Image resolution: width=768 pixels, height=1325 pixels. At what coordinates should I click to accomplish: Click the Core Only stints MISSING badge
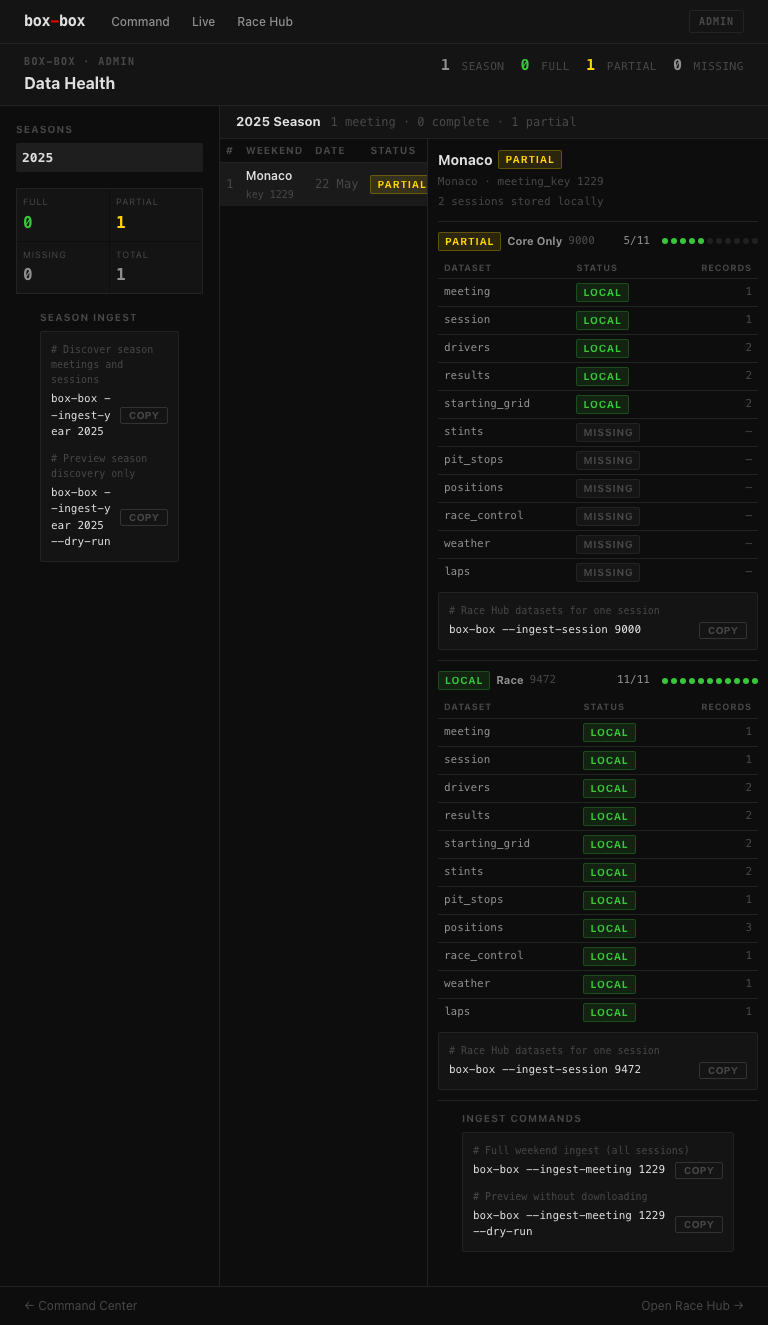pyautogui.click(x=608, y=432)
